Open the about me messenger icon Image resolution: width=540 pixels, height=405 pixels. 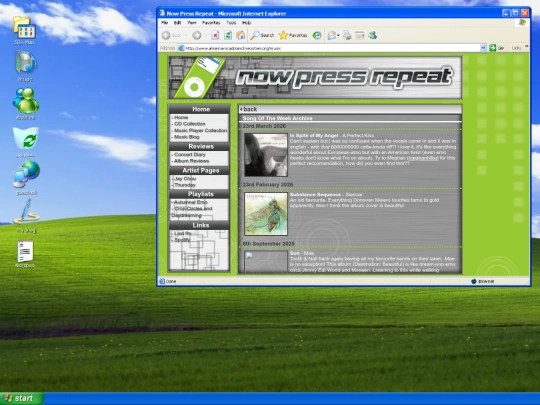25,104
